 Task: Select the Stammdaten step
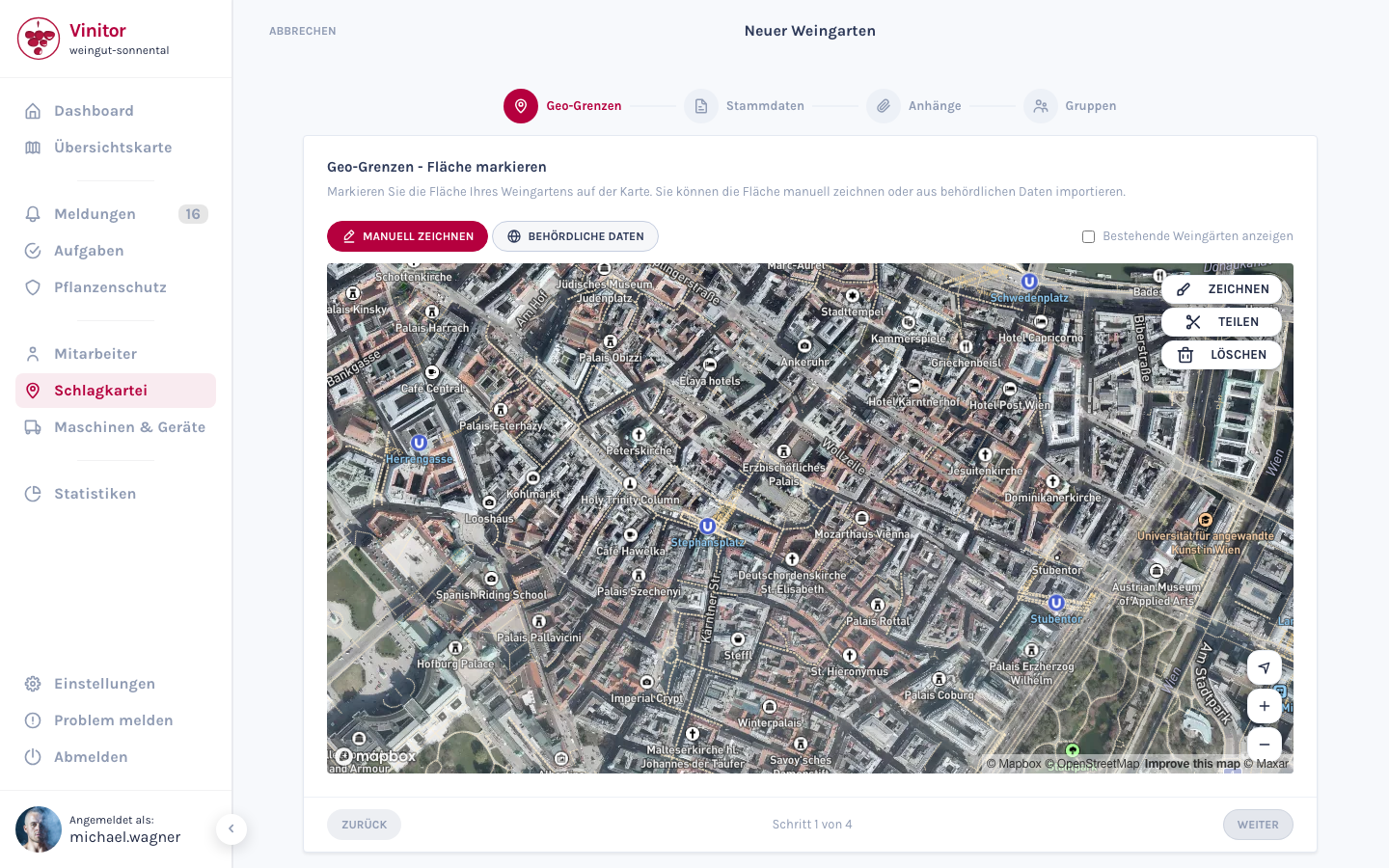(x=745, y=106)
